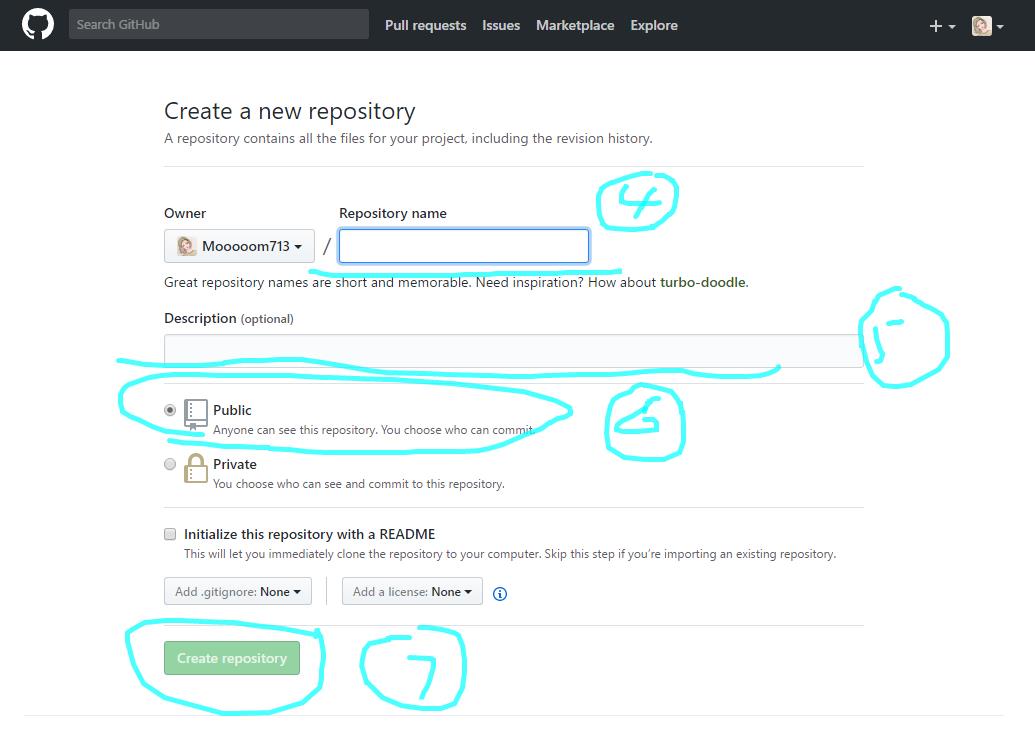Viewport: 1035px width, 745px height.
Task: Expand the Owner dropdown Mooooom713
Action: pyautogui.click(x=239, y=246)
